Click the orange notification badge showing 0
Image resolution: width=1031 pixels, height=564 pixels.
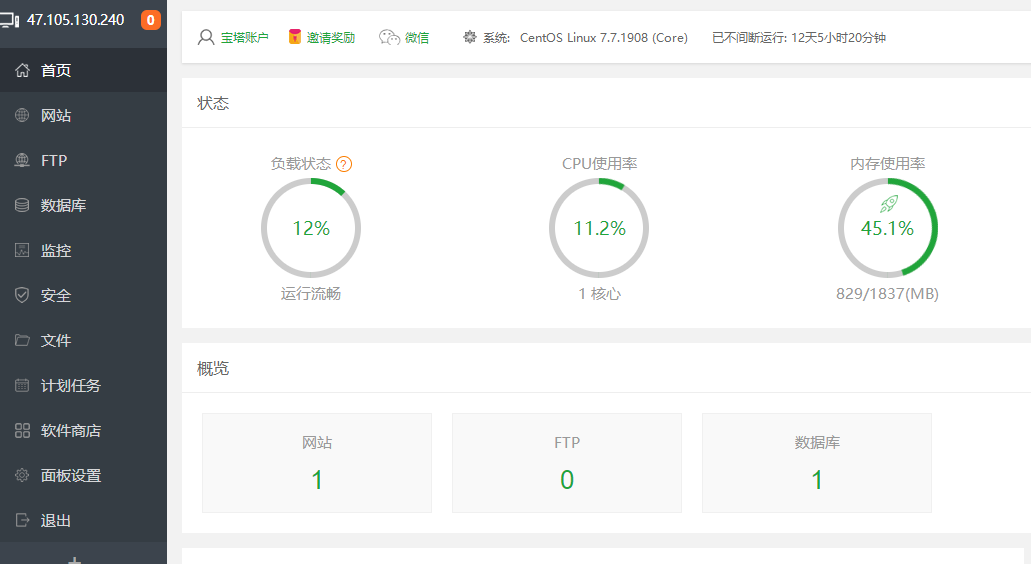point(151,20)
